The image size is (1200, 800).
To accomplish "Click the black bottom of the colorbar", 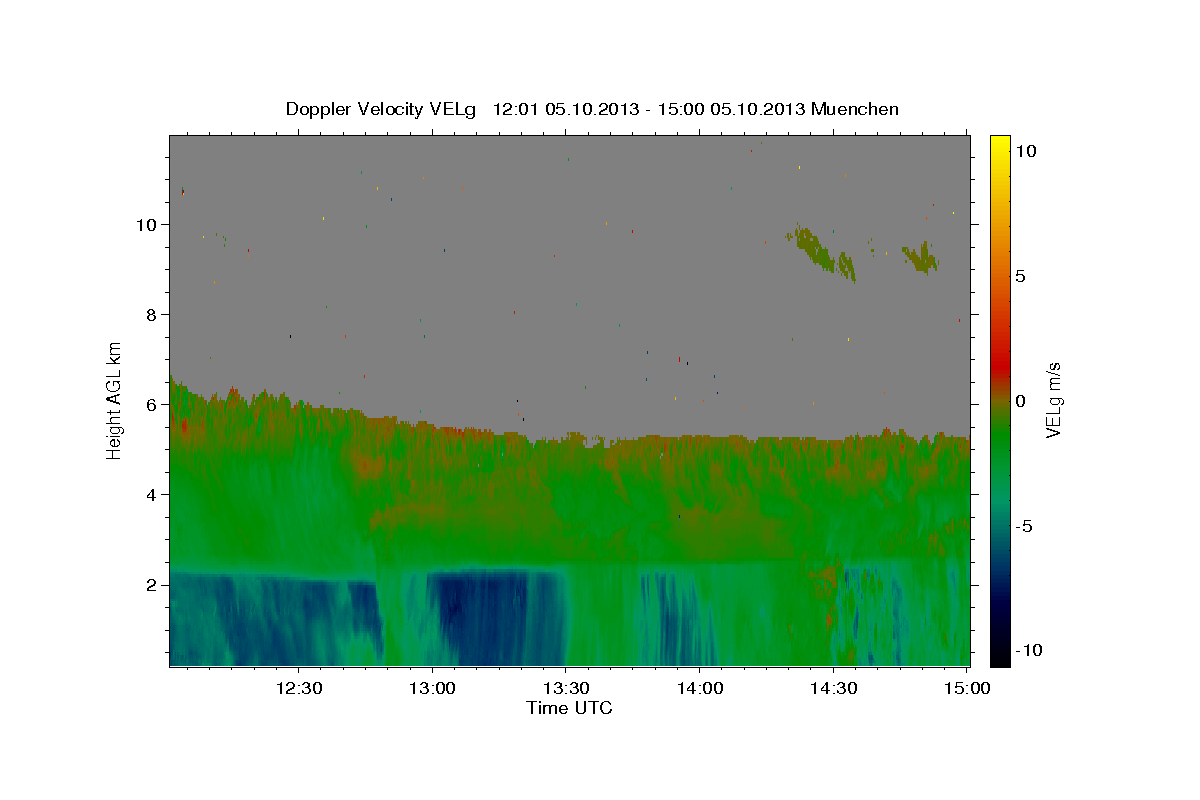I will click(999, 653).
